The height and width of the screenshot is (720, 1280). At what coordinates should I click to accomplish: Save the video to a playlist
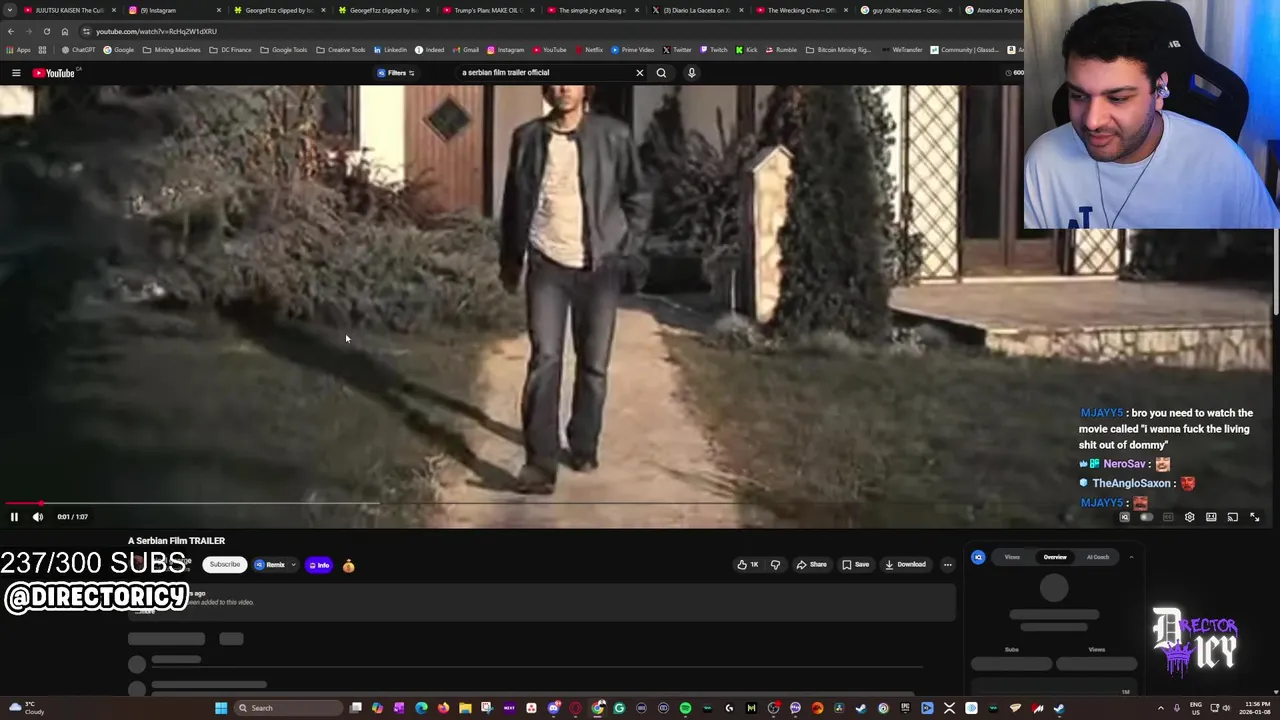(855, 565)
